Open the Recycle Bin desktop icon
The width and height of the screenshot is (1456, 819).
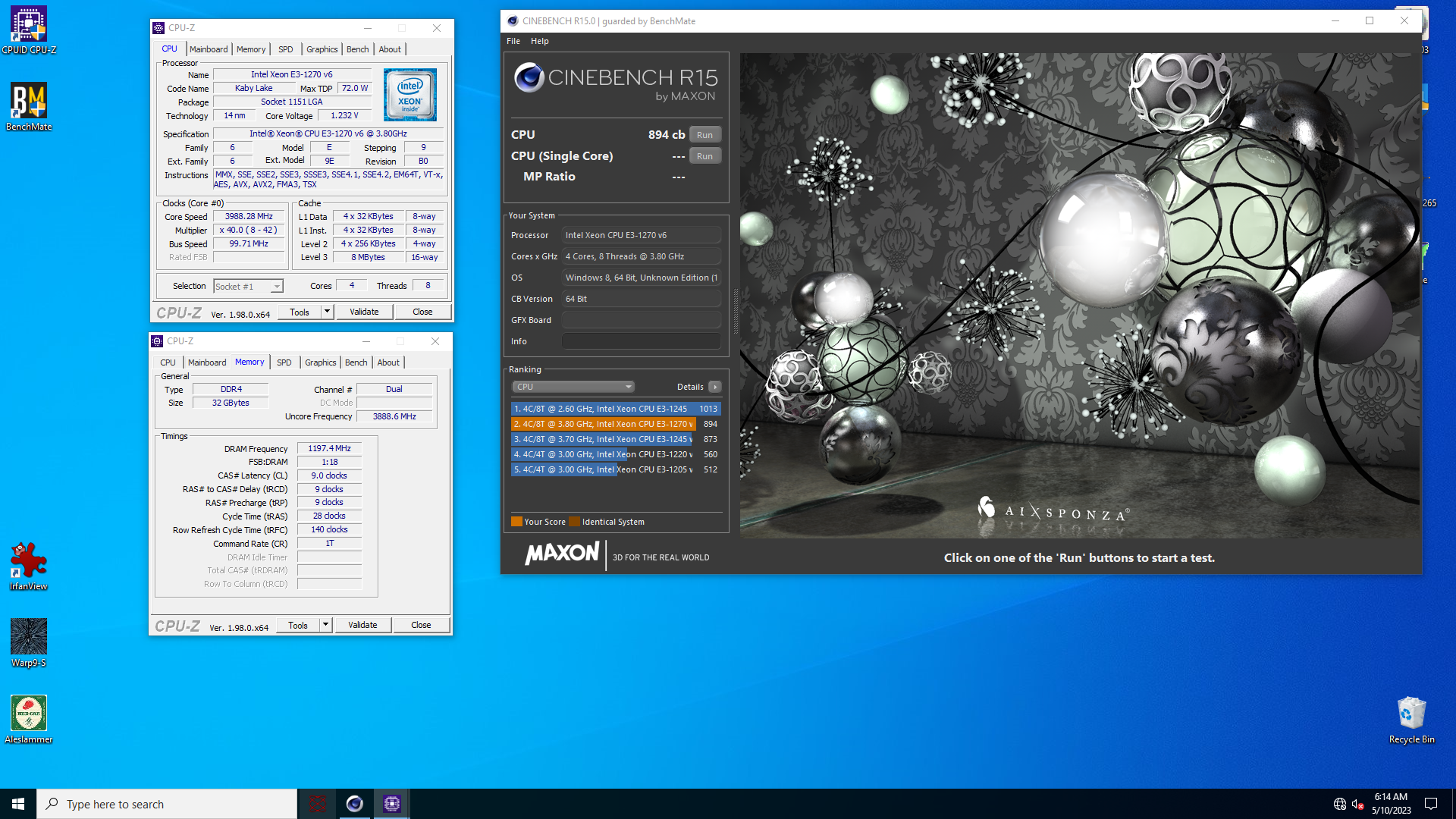point(1411,720)
